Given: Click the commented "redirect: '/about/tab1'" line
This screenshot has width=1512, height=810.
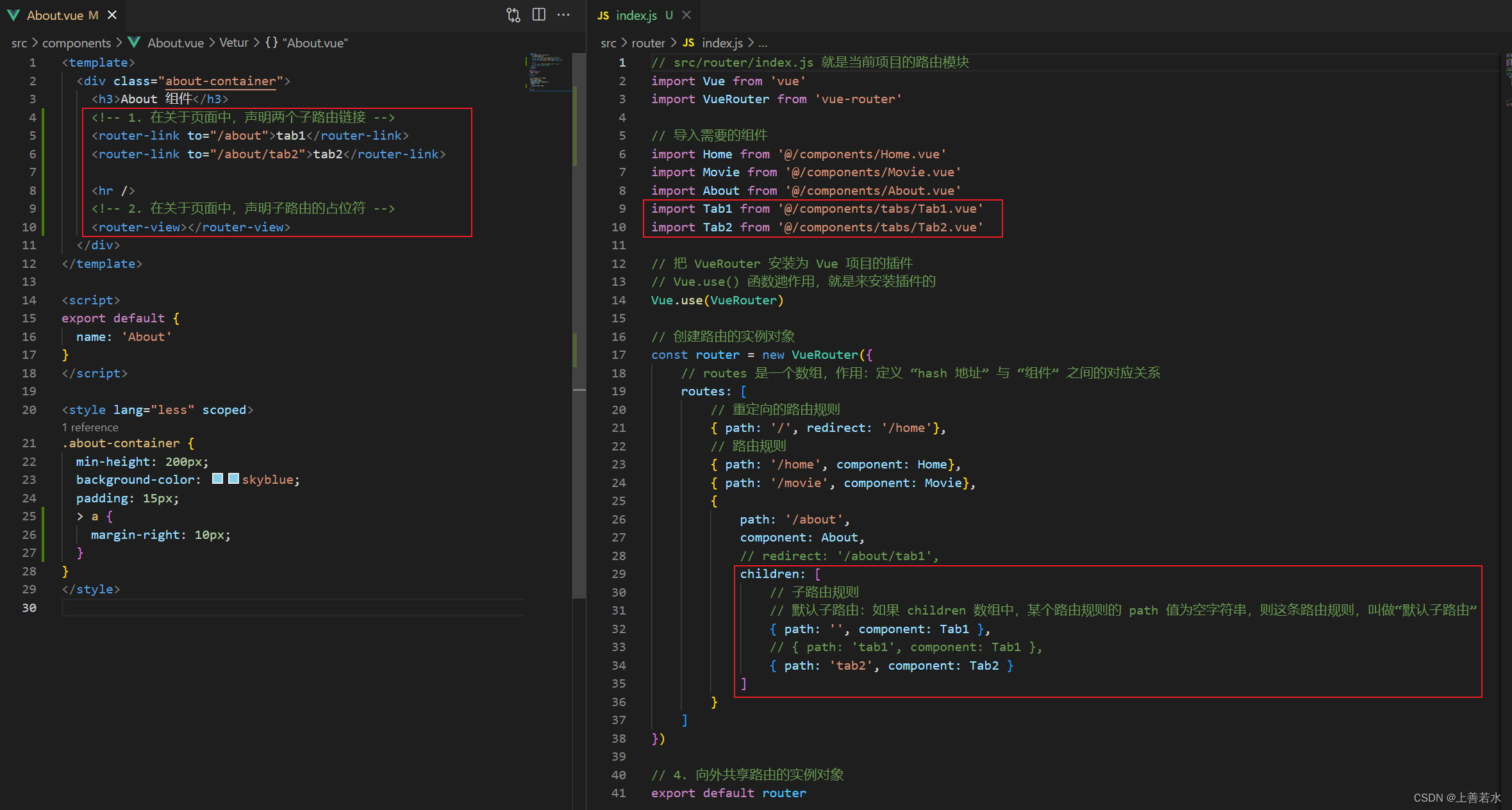Looking at the screenshot, I should pos(839,556).
